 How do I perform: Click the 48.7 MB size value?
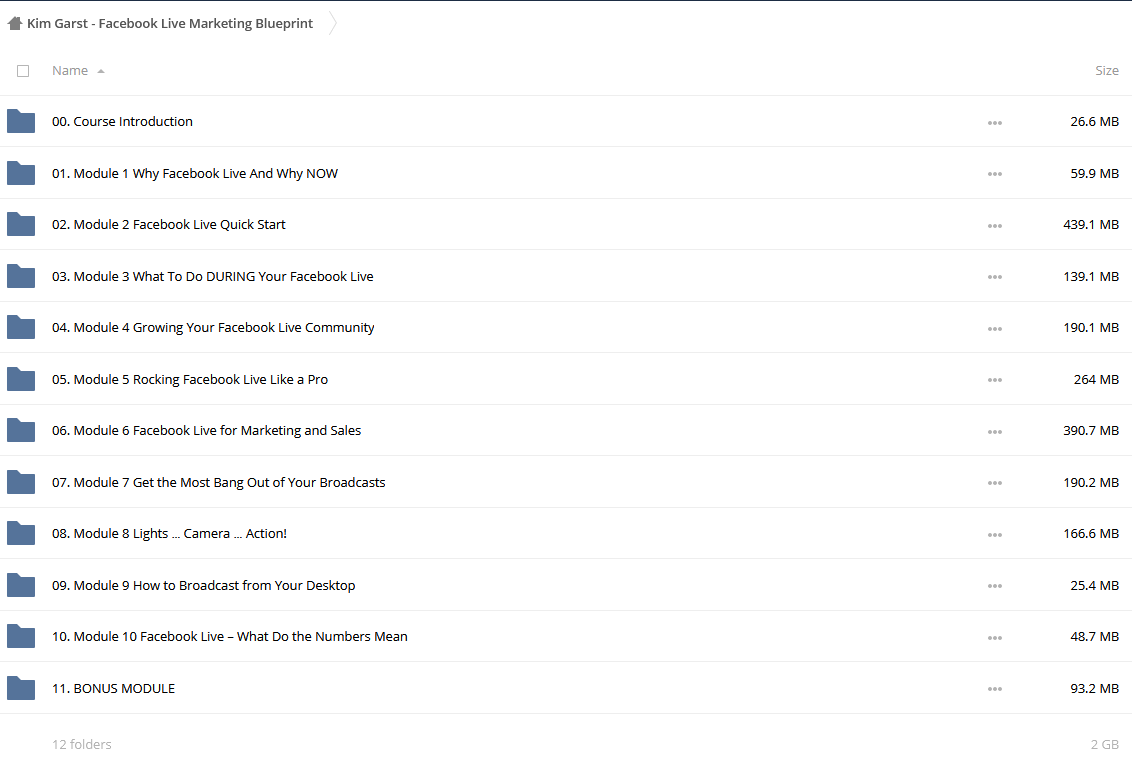[x=1094, y=636]
